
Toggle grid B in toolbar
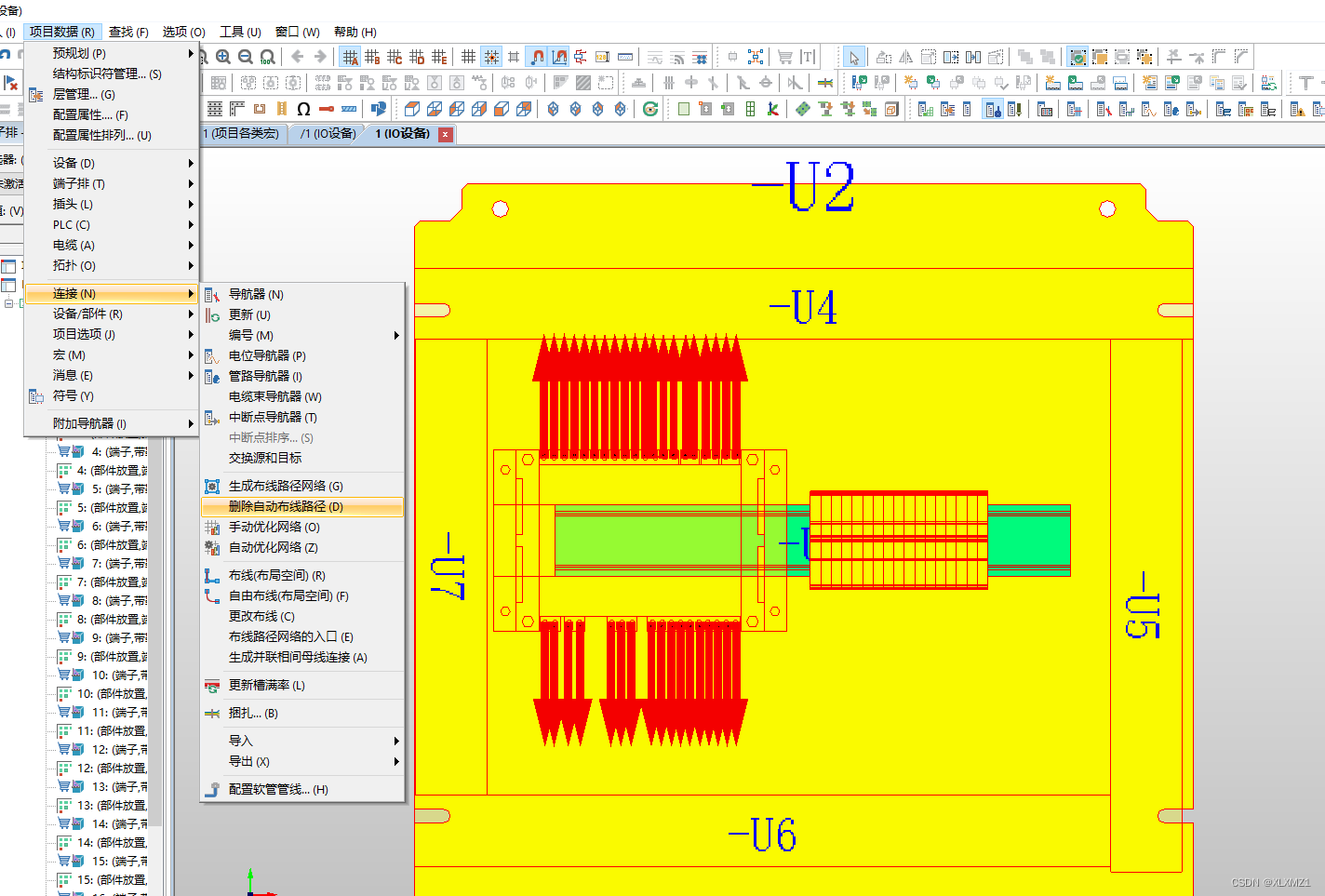coord(372,57)
